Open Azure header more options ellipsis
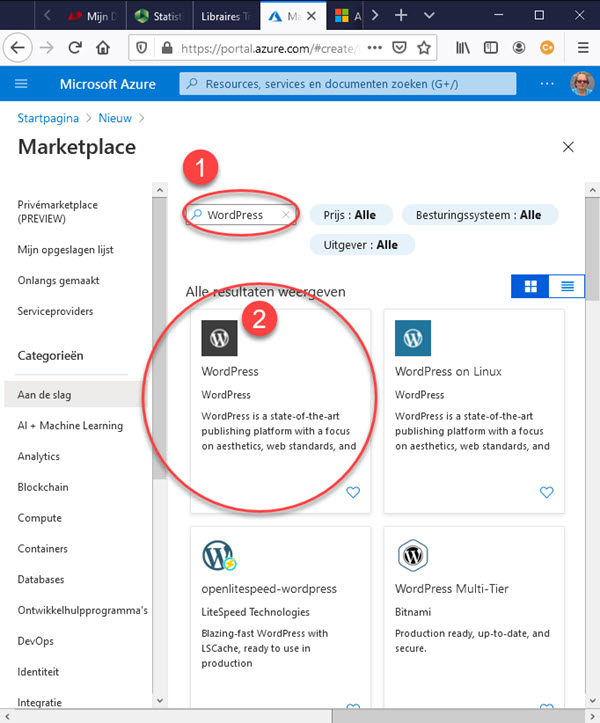 [x=547, y=83]
